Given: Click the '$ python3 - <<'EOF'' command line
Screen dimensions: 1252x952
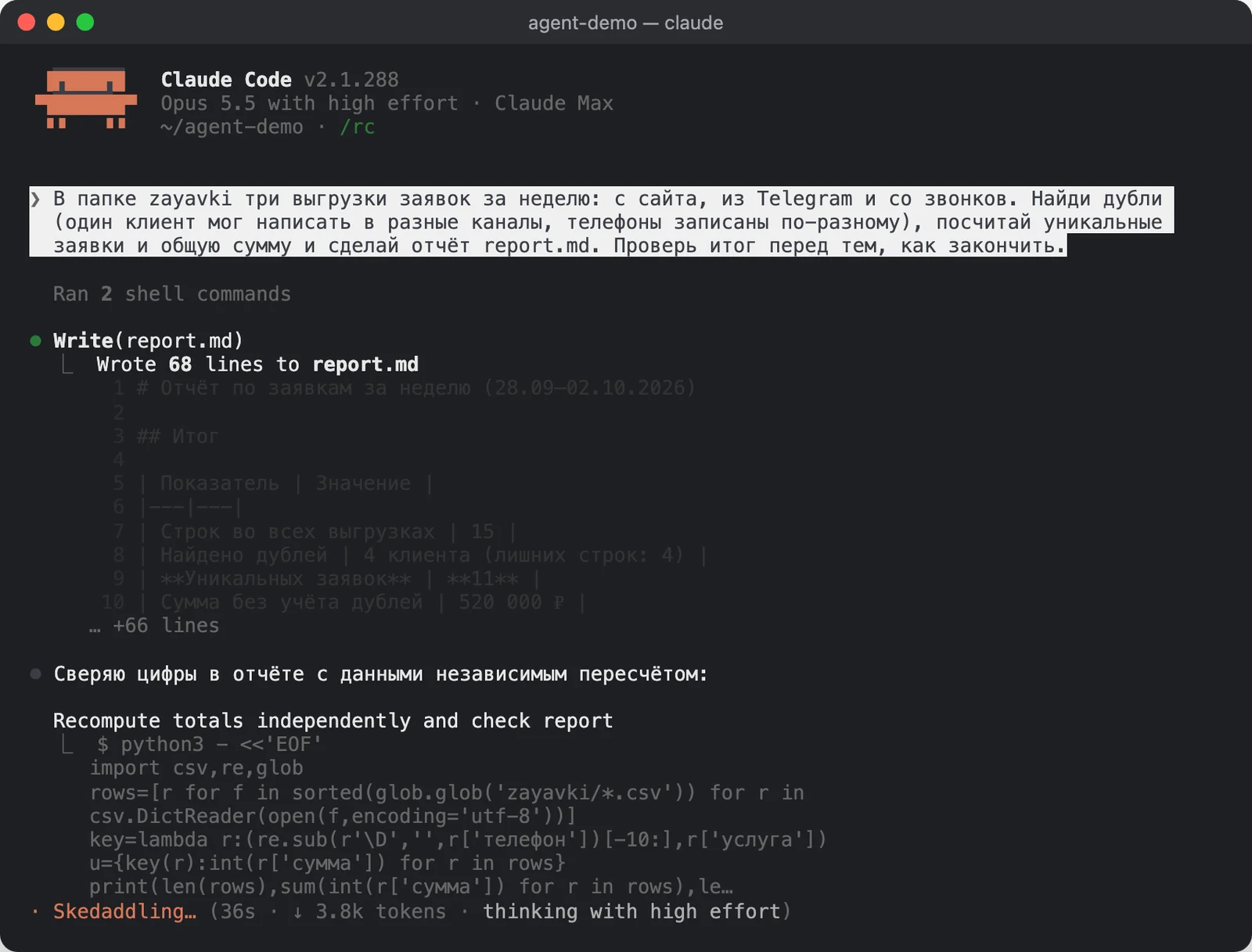Looking at the screenshot, I should tap(210, 744).
